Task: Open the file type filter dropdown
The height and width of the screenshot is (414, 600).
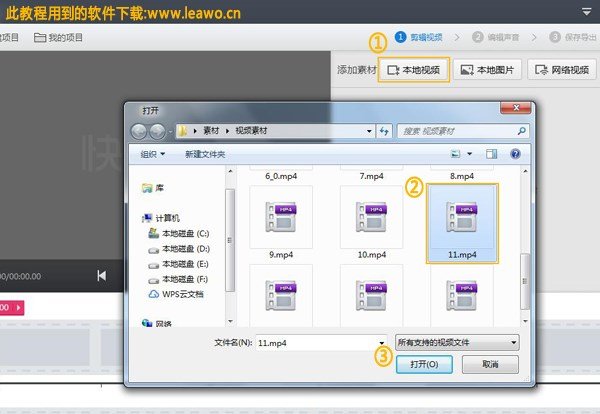Action: tap(457, 342)
